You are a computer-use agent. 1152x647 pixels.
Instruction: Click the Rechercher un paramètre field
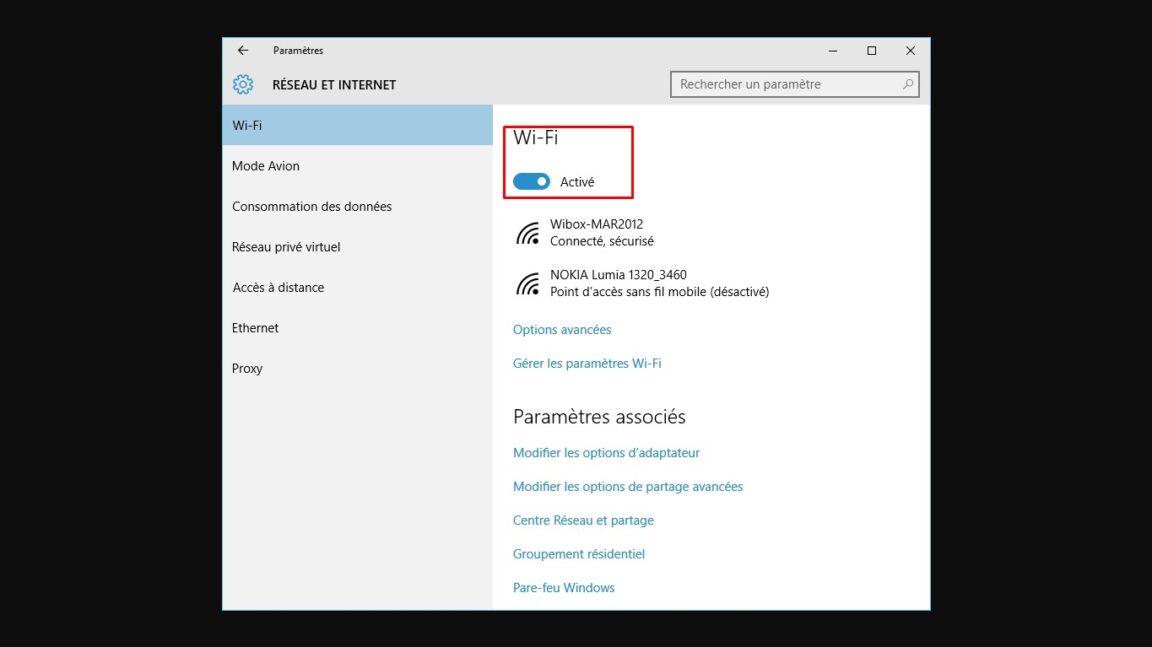(785, 85)
